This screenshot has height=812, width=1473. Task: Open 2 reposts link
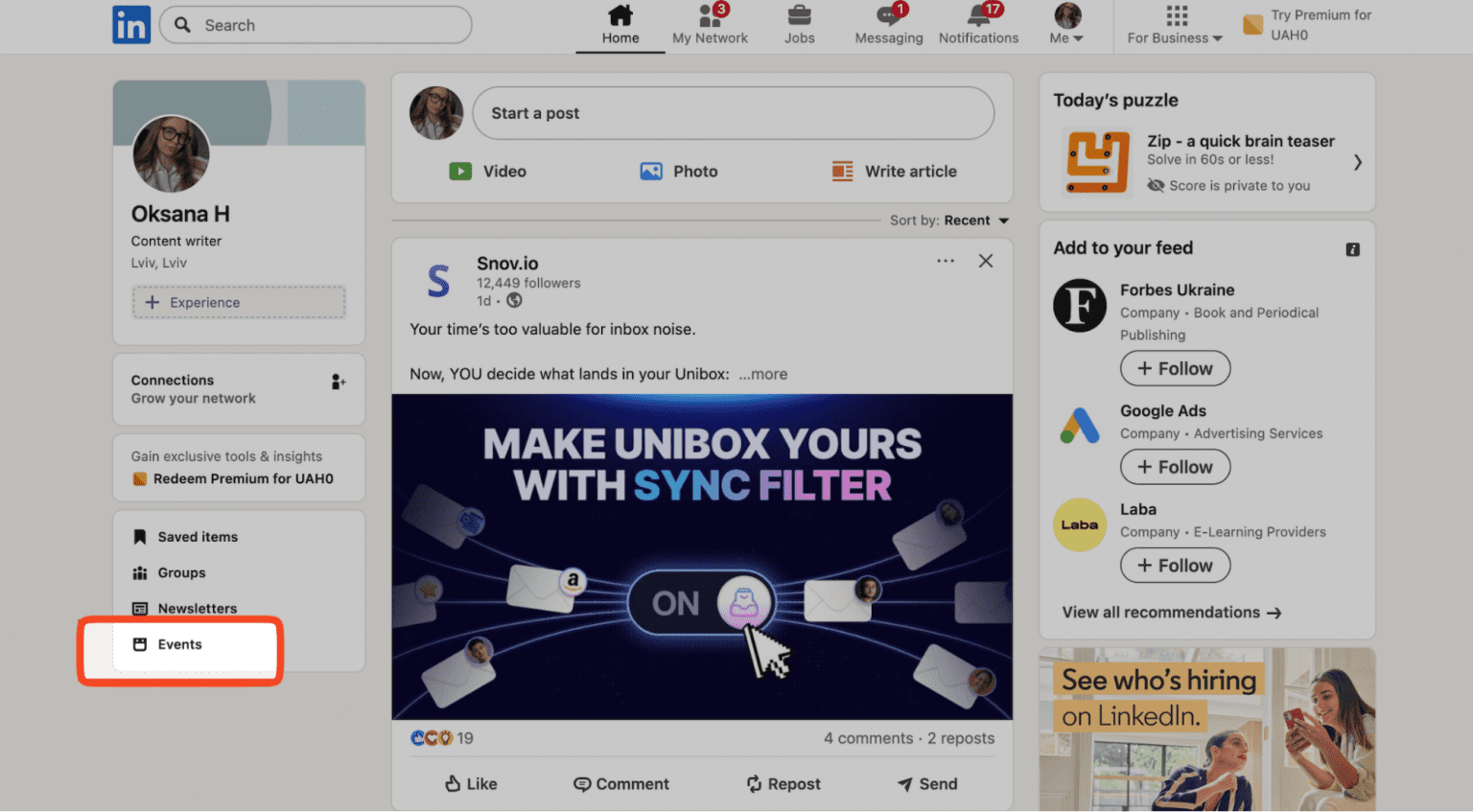coord(961,738)
